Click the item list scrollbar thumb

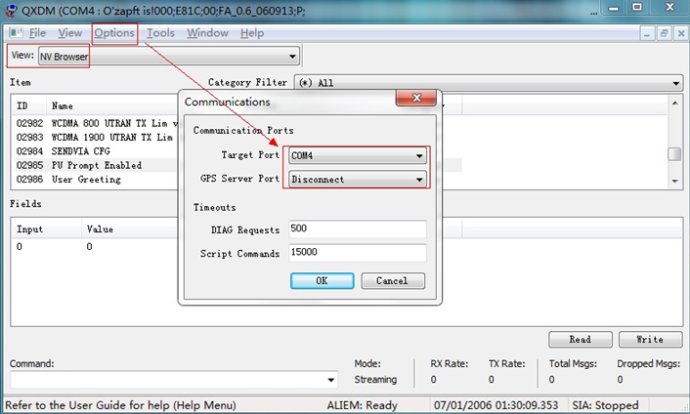674,154
